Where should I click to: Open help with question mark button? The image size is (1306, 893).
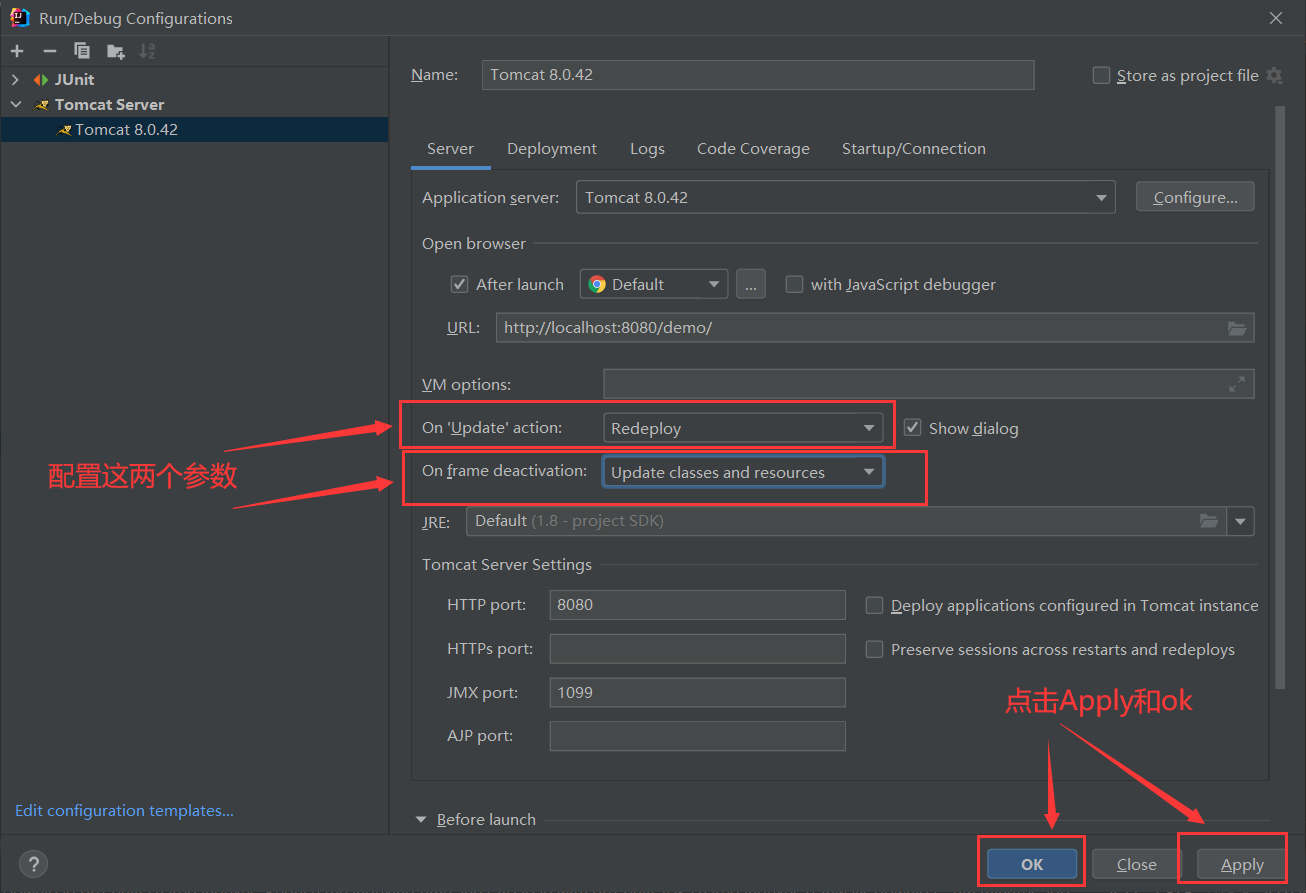pyautogui.click(x=33, y=864)
